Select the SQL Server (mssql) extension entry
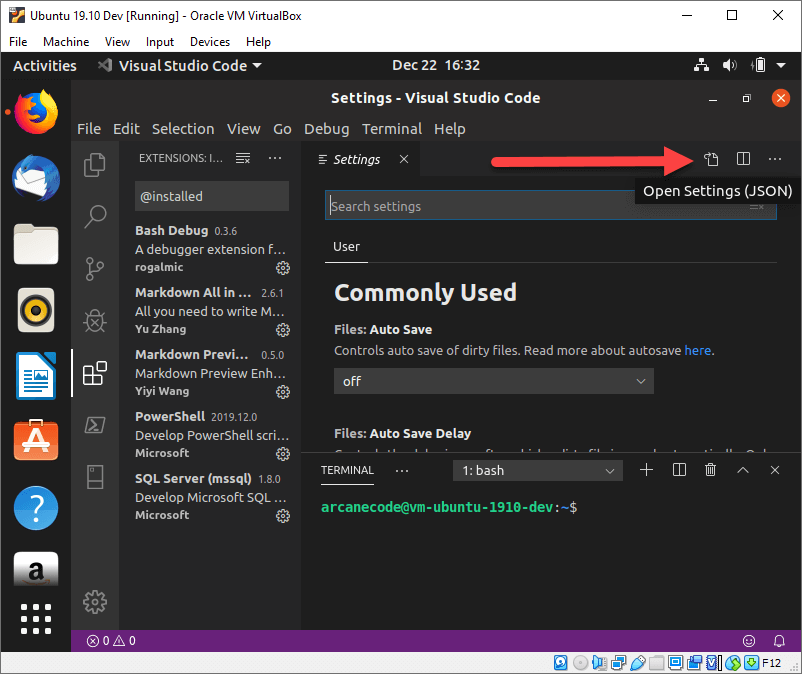 coord(211,497)
